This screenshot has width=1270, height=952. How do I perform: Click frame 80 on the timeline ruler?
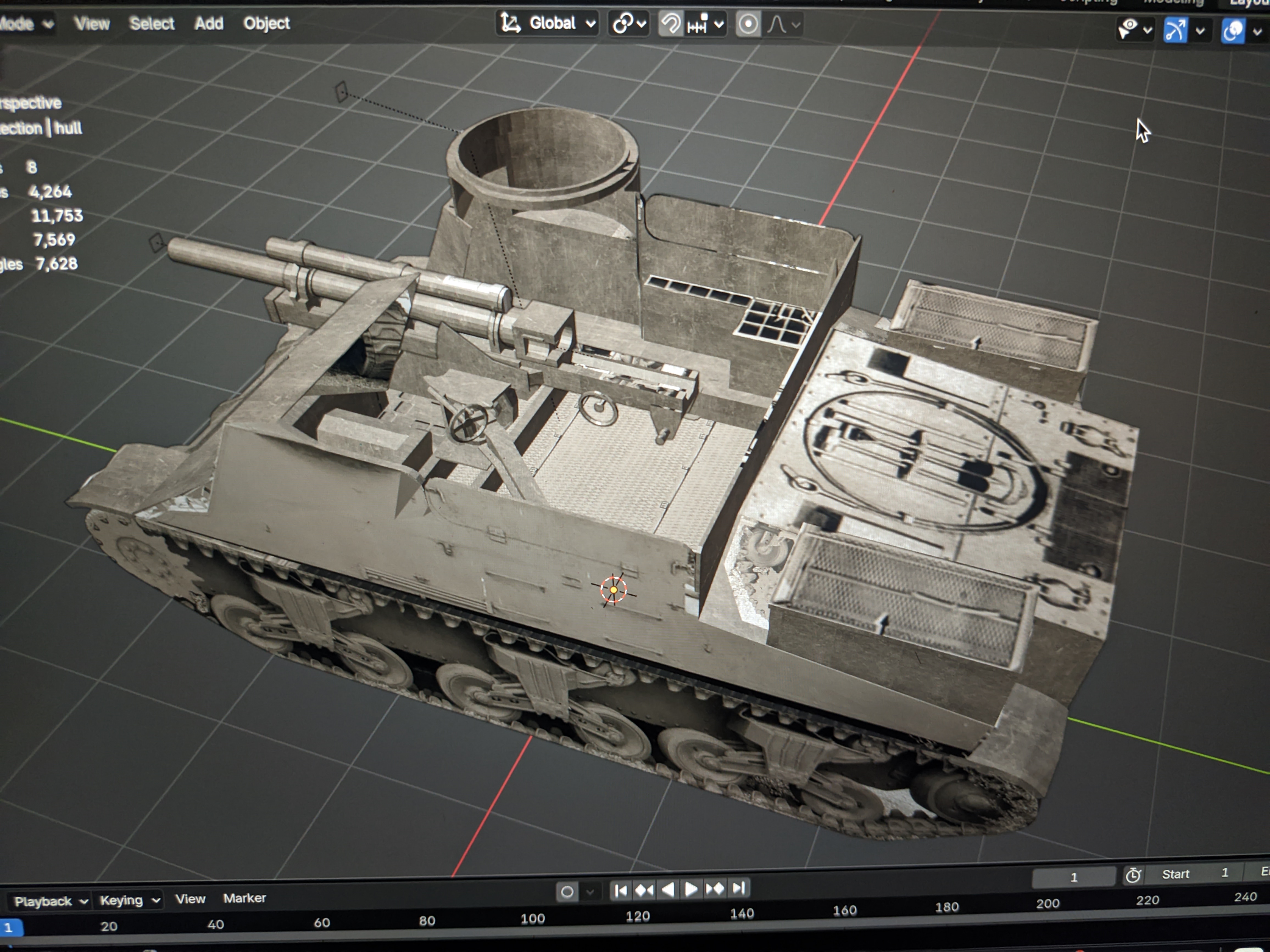[x=427, y=921]
